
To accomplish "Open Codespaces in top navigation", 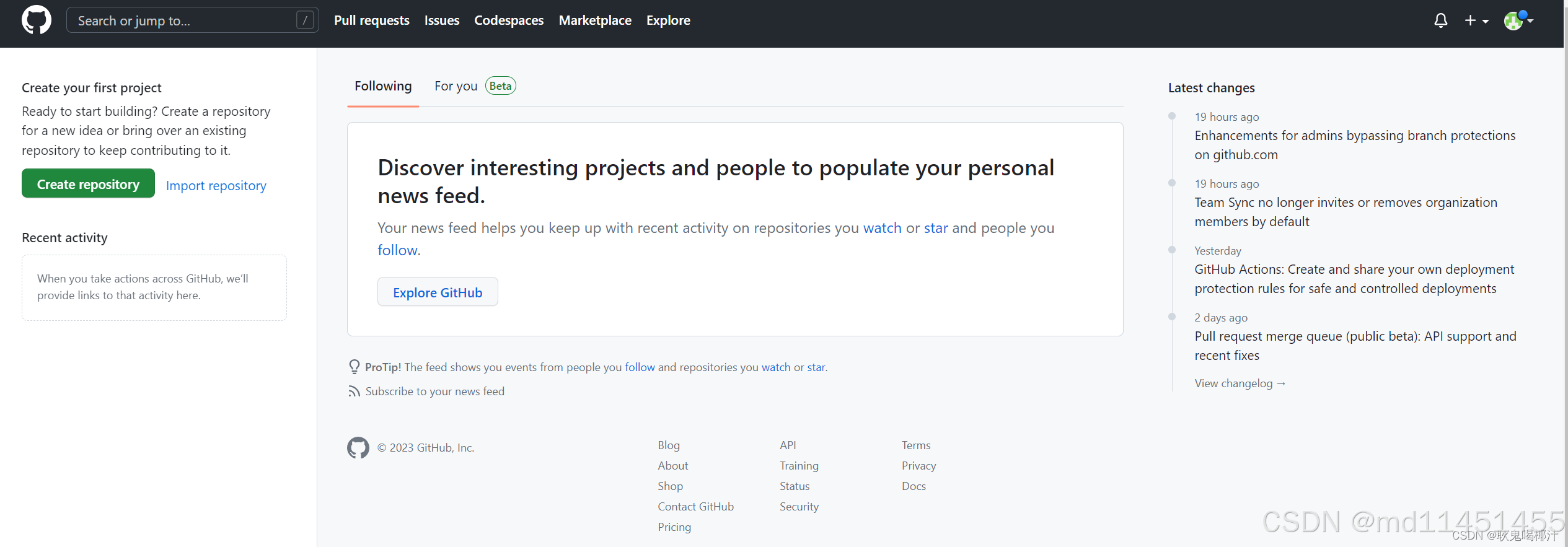I will coord(509,20).
